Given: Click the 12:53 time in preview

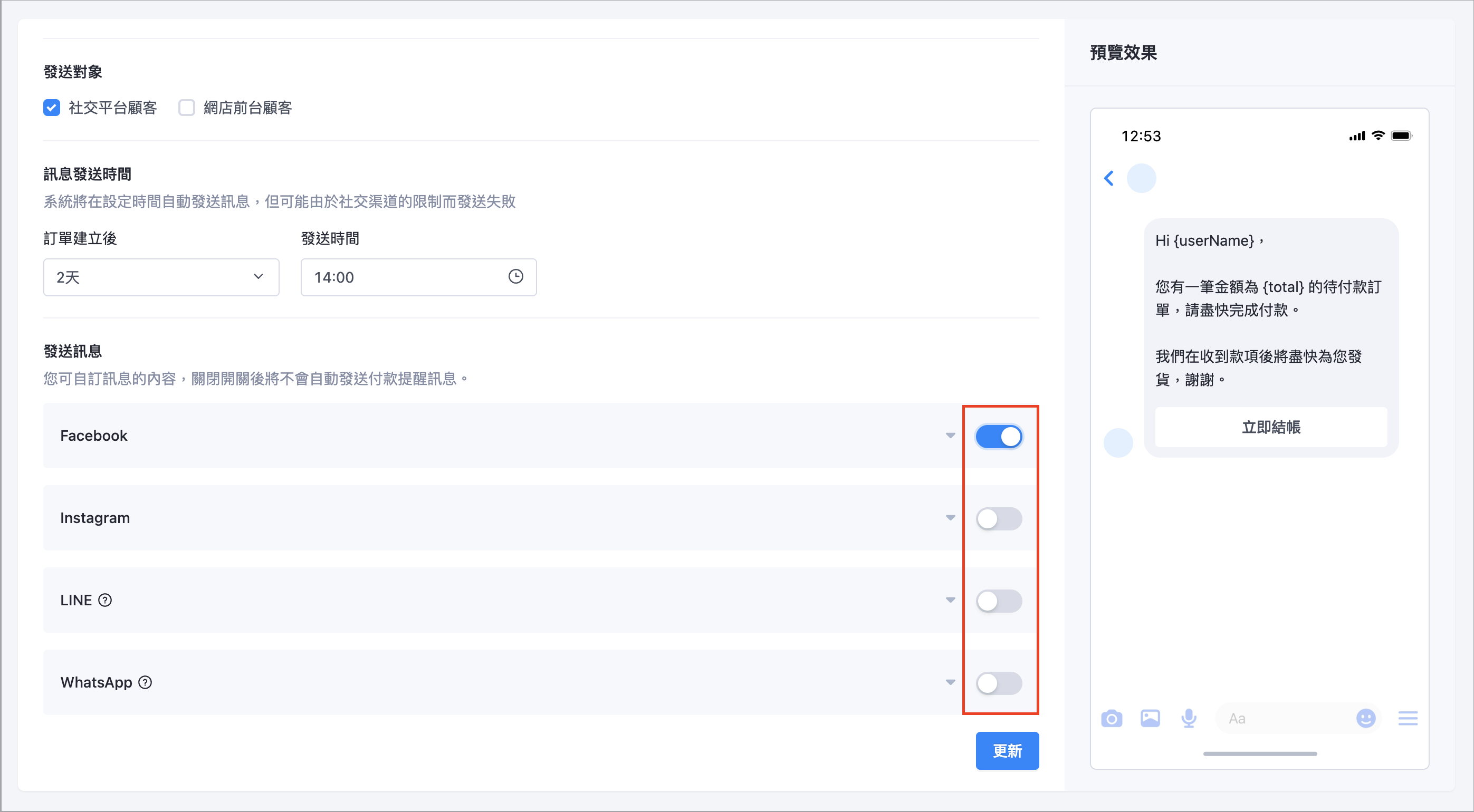Looking at the screenshot, I should pos(1141,136).
